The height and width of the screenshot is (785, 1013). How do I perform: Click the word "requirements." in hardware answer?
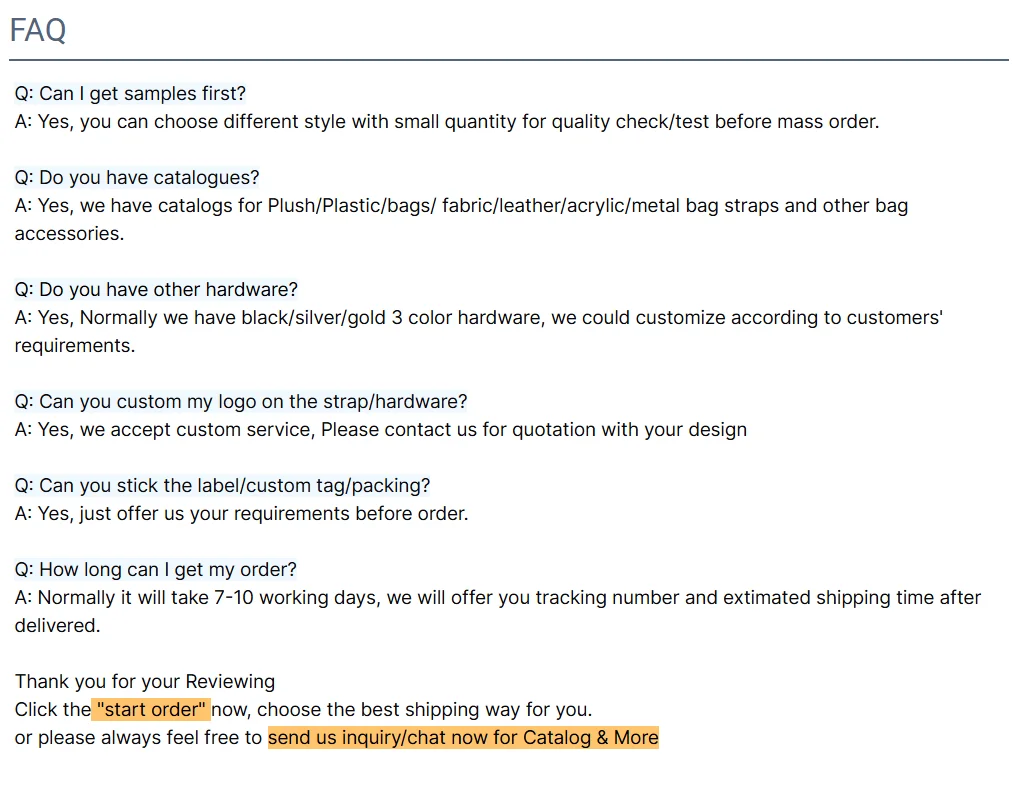(75, 346)
